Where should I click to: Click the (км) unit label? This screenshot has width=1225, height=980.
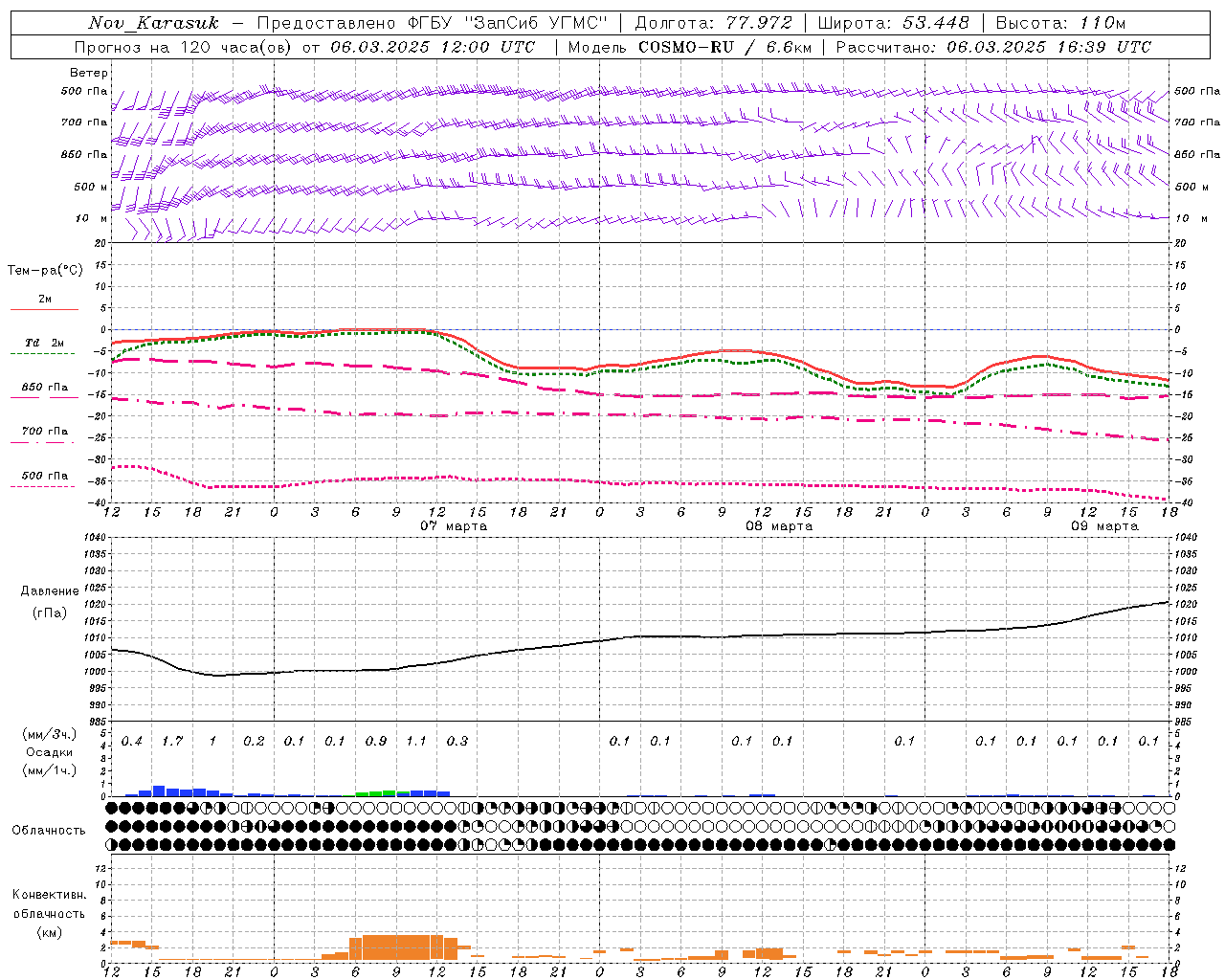50,932
